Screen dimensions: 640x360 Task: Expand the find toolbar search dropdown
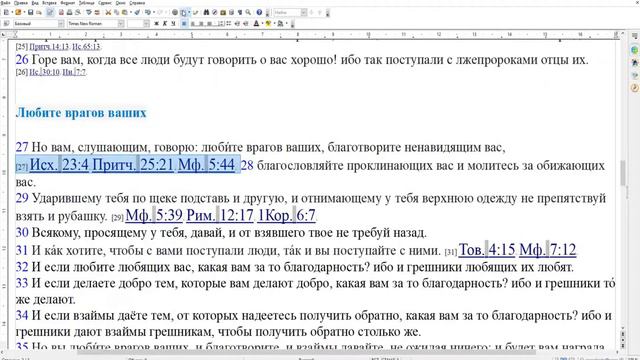tap(304, 13)
